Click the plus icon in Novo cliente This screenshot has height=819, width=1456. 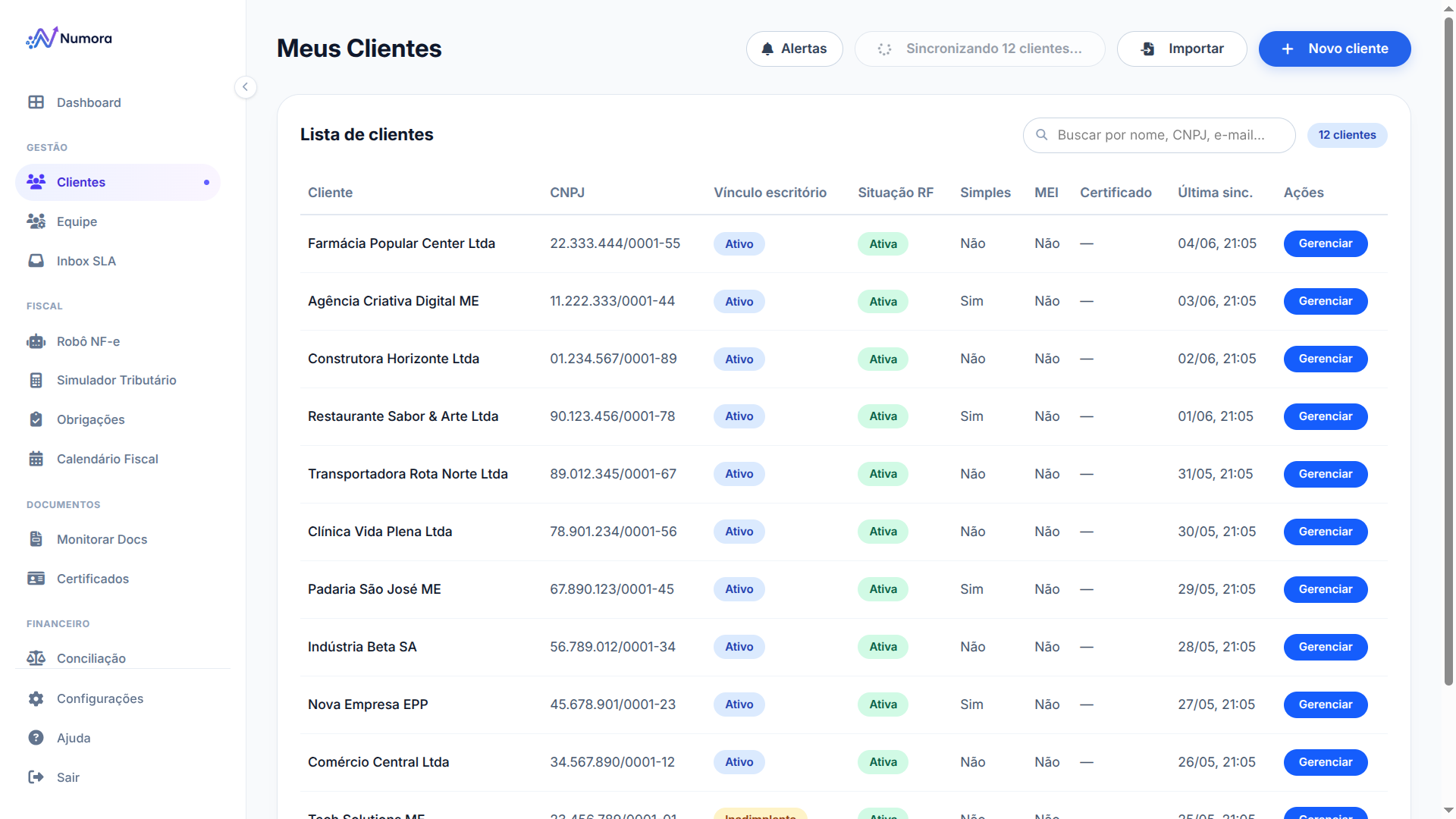click(1288, 49)
